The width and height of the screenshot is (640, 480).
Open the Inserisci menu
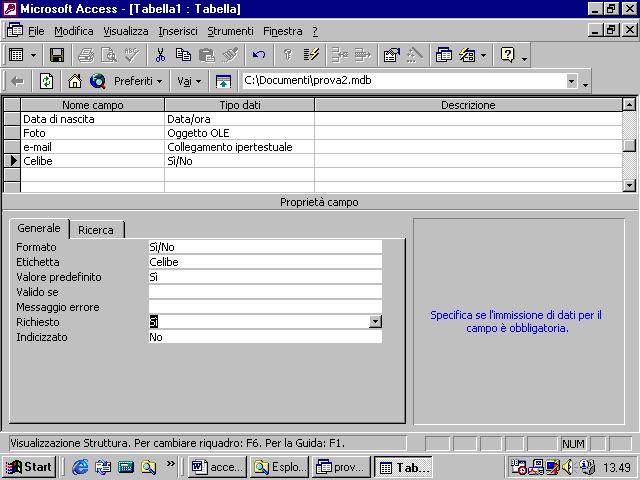pos(178,31)
